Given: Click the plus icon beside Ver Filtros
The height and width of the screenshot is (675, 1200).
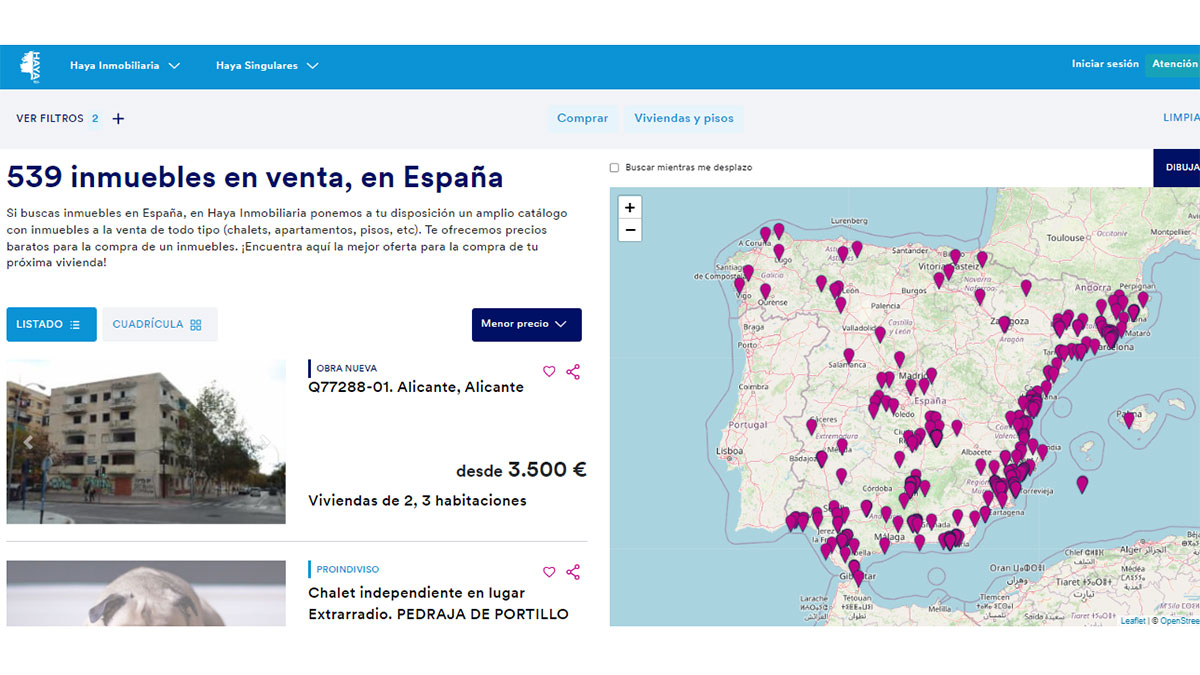Looking at the screenshot, I should pos(118,119).
